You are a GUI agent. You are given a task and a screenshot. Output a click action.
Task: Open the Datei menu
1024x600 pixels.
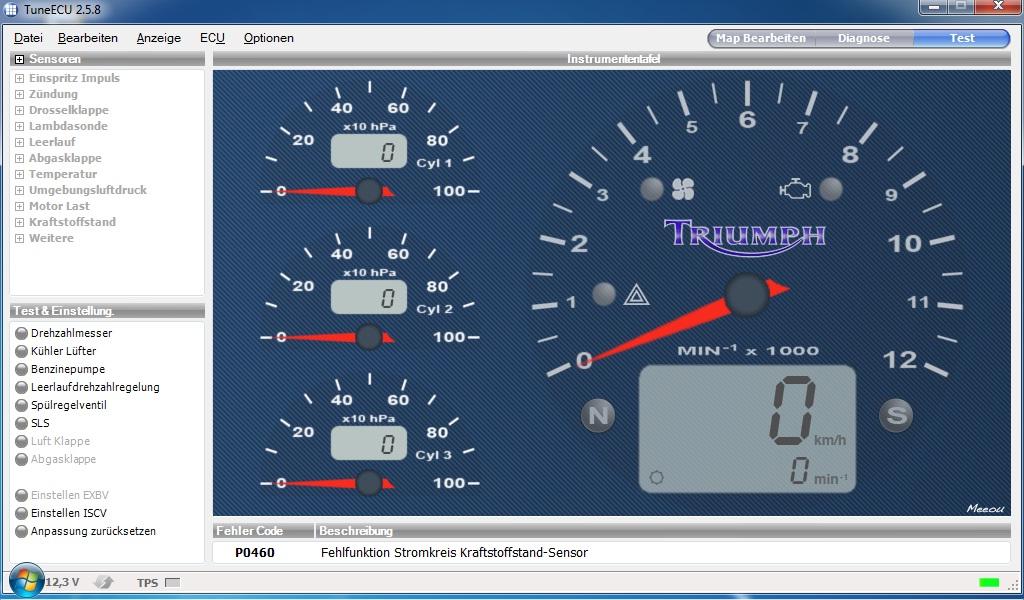pos(28,38)
